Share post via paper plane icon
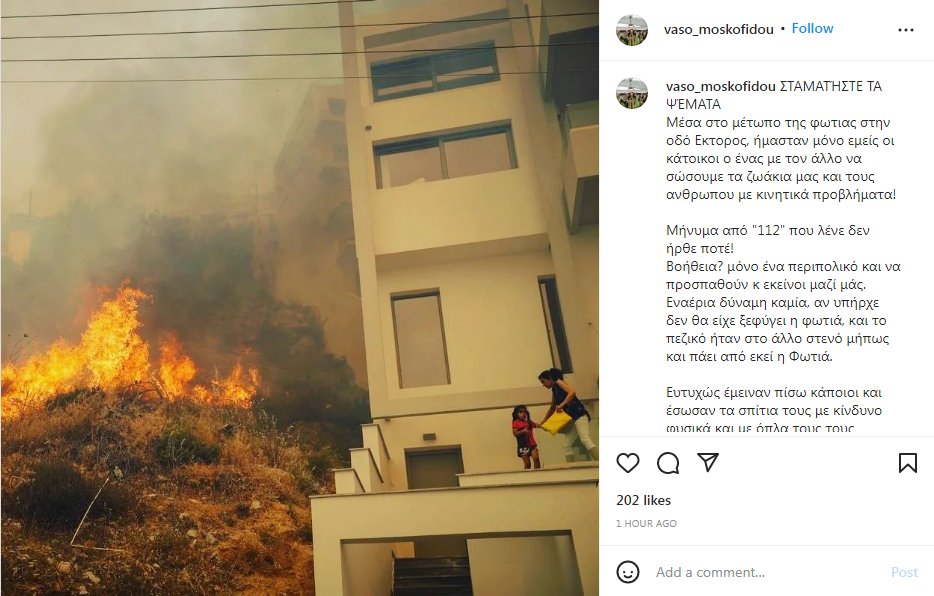The width and height of the screenshot is (934, 596). [708, 462]
